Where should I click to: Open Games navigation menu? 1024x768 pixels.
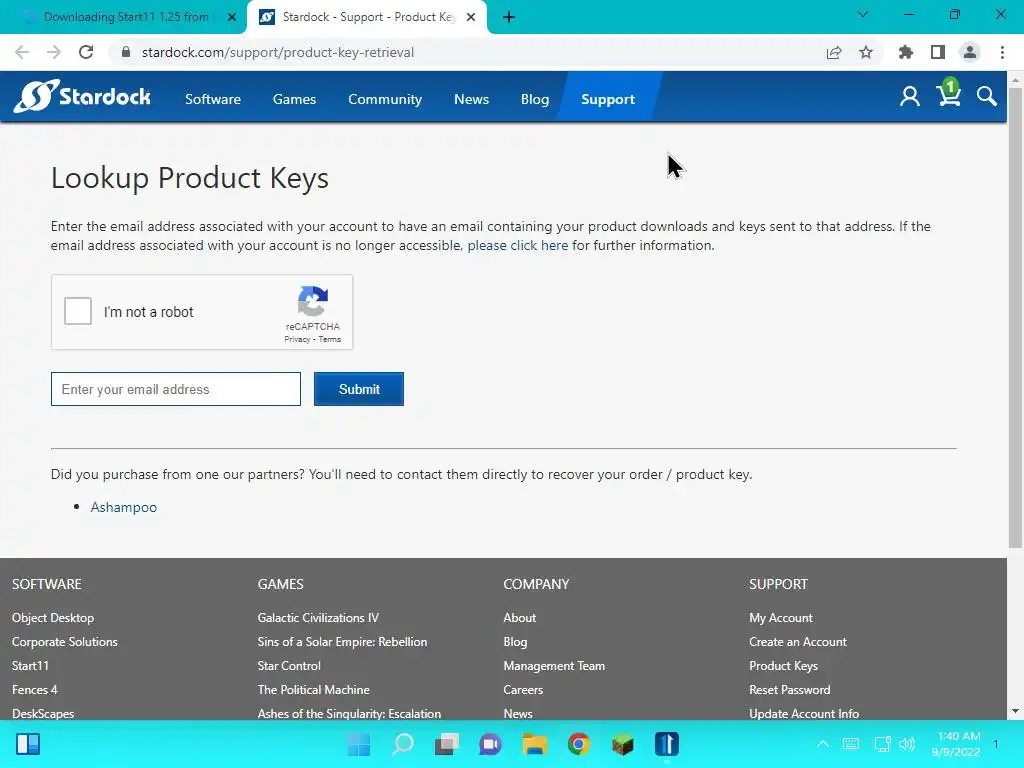pos(295,99)
